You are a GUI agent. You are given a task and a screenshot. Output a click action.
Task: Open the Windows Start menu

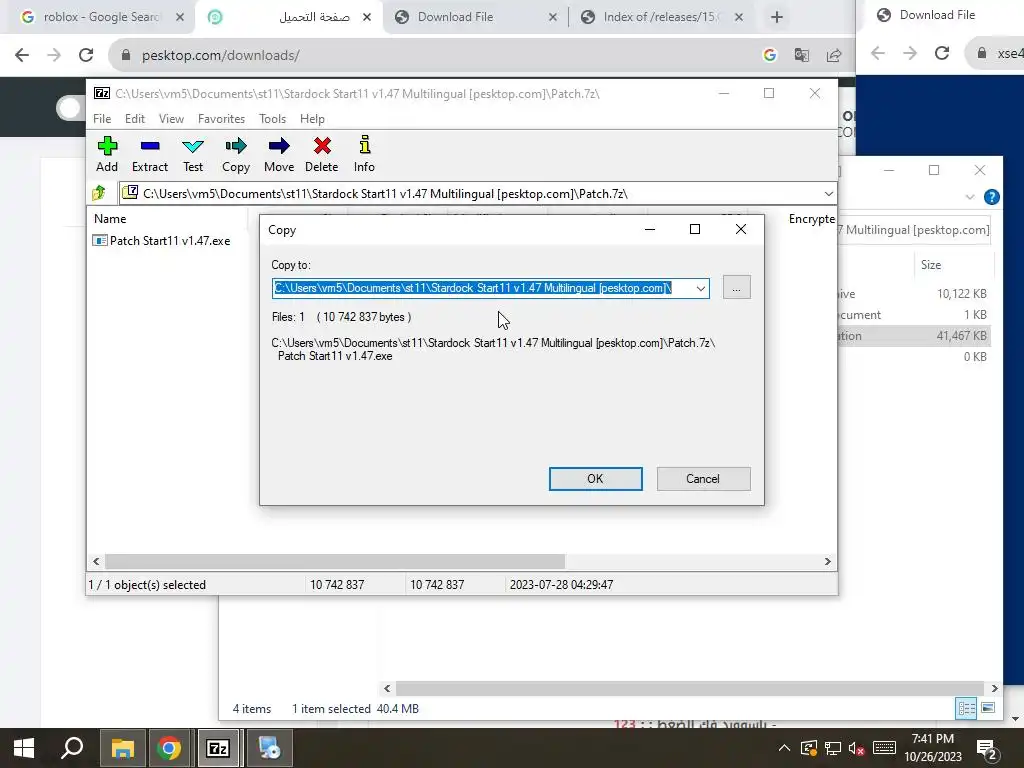coord(24,748)
